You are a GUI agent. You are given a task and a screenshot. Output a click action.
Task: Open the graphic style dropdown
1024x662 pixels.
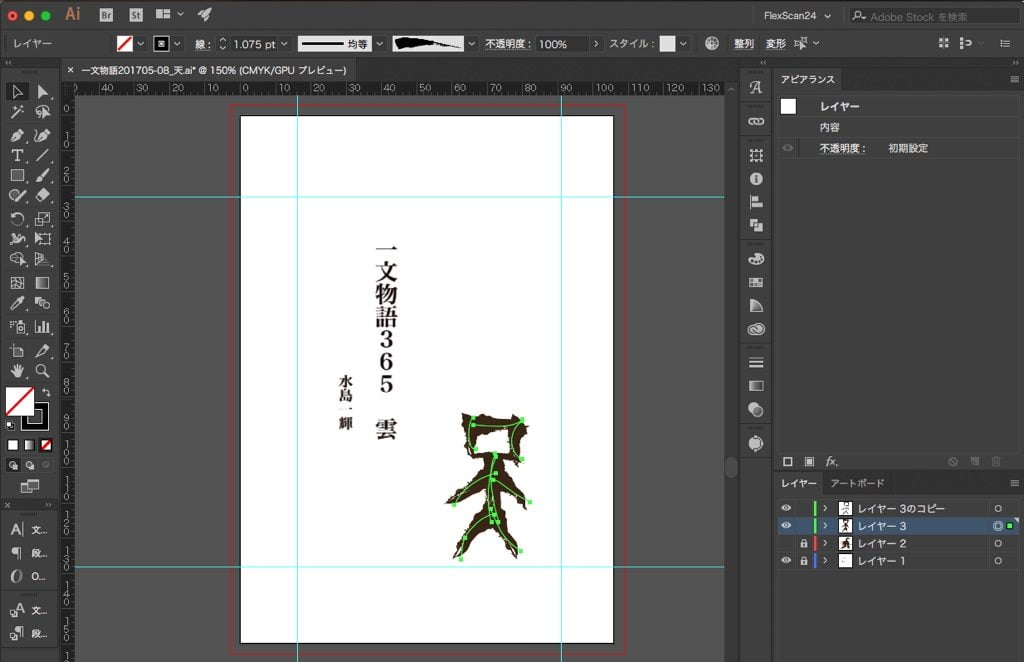point(683,44)
